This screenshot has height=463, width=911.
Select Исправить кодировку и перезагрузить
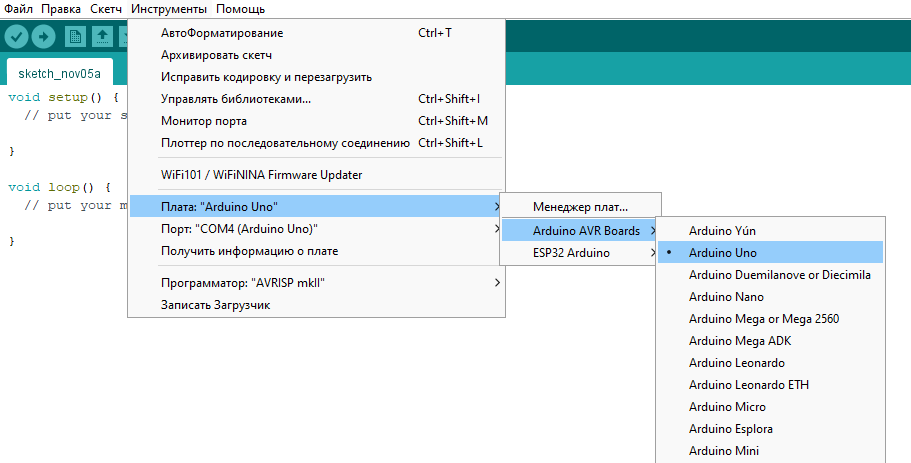[x=317, y=77]
